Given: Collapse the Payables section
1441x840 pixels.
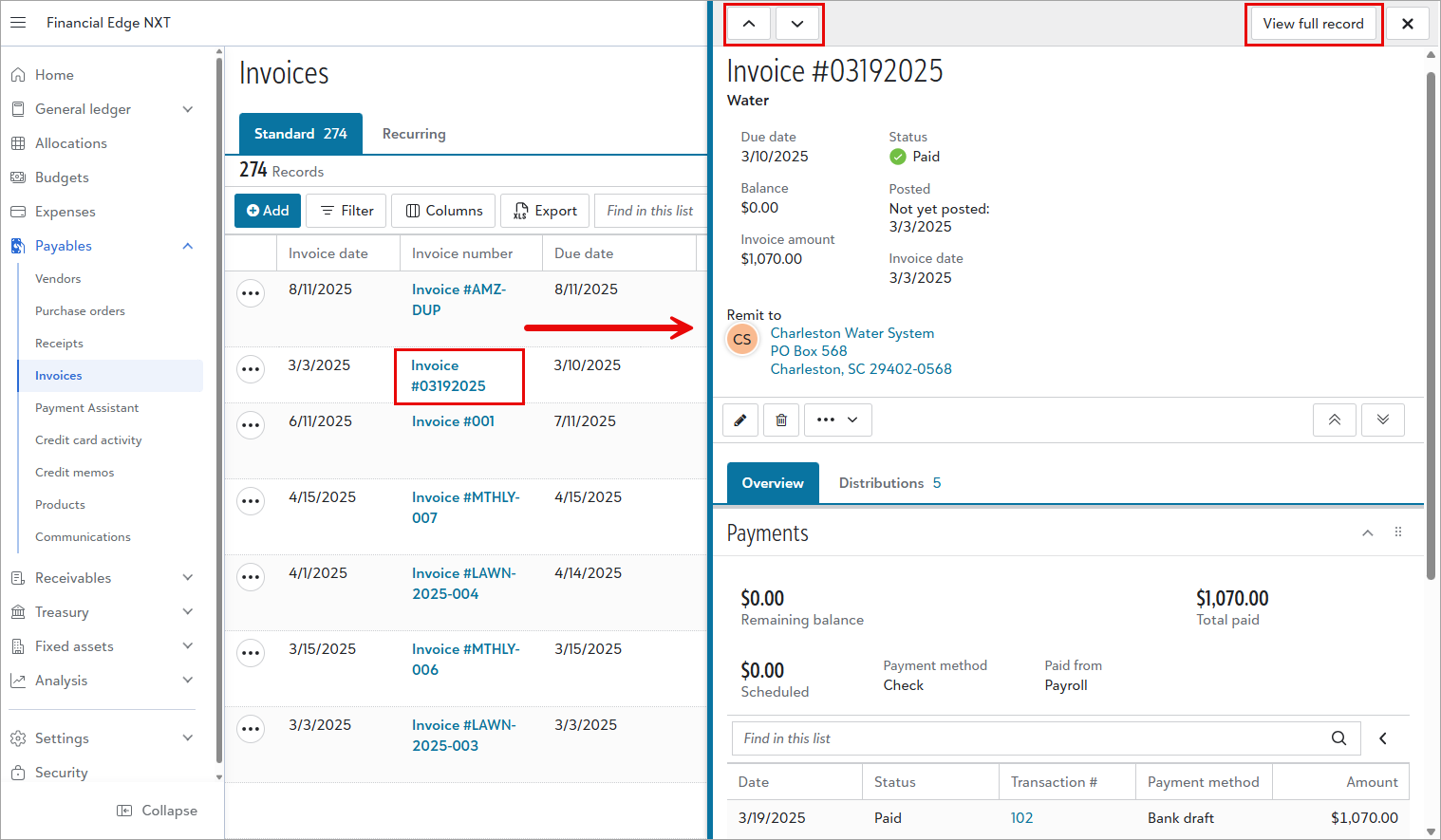Looking at the screenshot, I should (186, 245).
